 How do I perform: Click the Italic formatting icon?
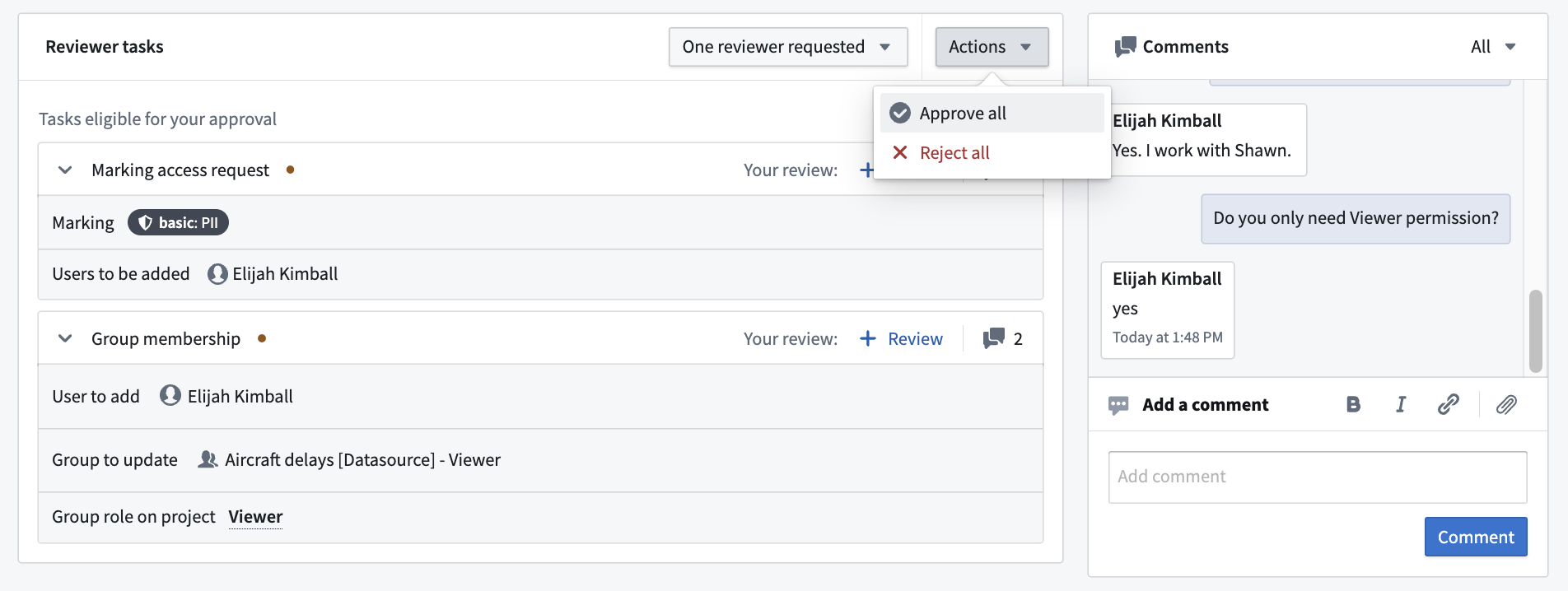tap(1401, 404)
